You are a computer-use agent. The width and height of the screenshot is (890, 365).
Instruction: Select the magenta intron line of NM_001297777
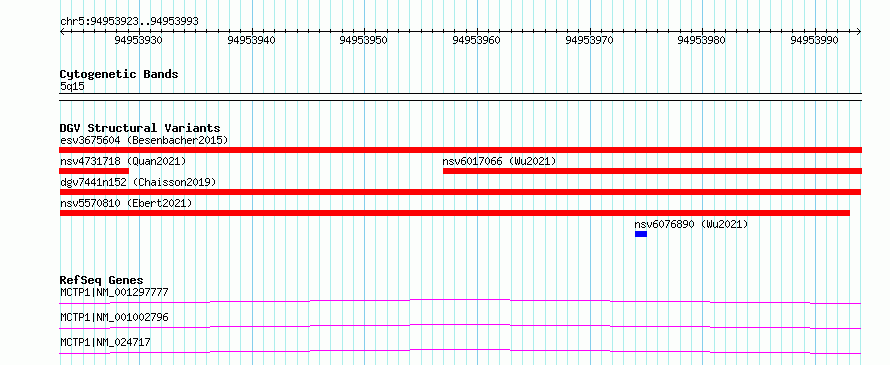click(460, 301)
